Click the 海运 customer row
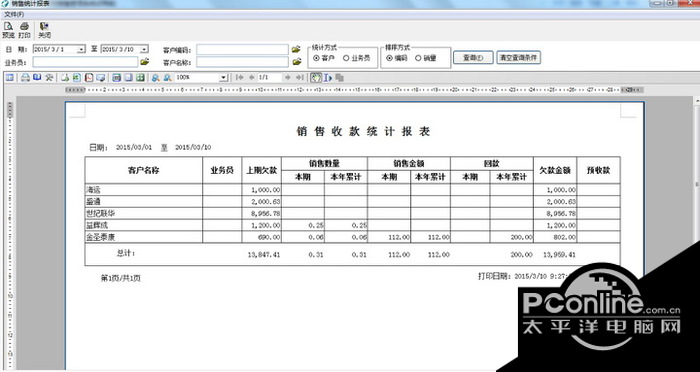700x372 pixels. click(352, 190)
